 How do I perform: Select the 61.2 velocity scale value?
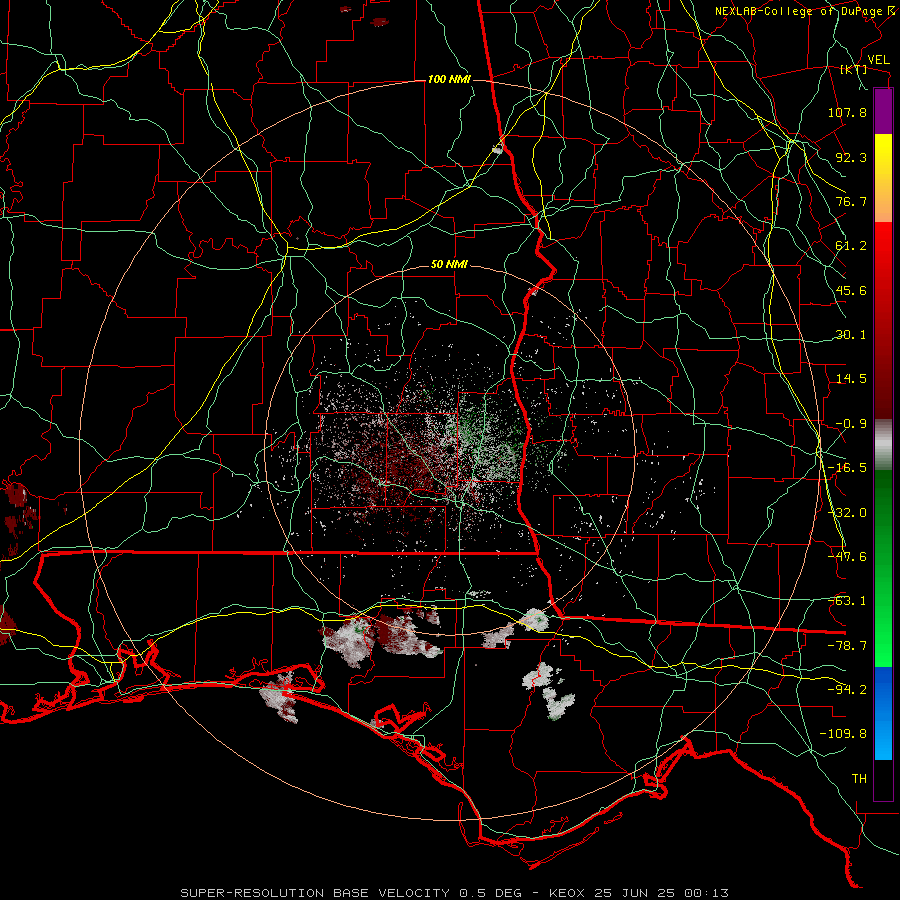coord(851,246)
